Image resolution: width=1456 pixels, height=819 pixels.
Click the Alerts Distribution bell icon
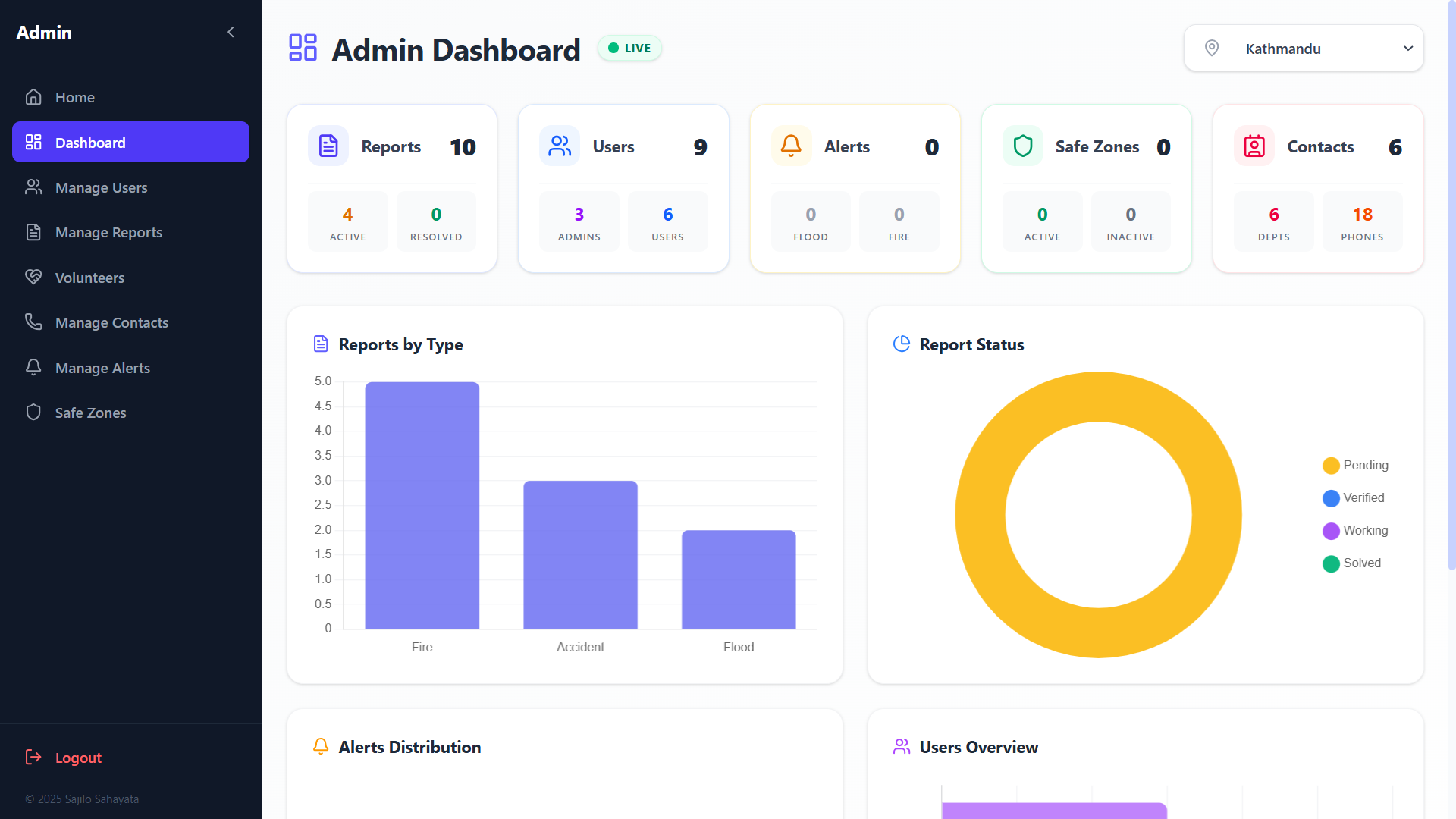[321, 747]
